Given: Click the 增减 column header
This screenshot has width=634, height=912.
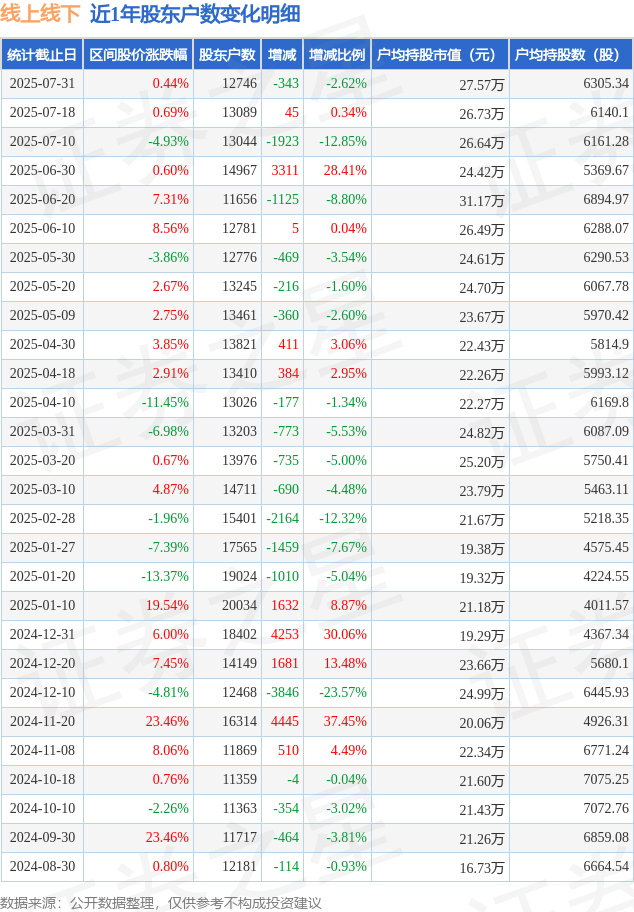Looking at the screenshot, I should (282, 55).
